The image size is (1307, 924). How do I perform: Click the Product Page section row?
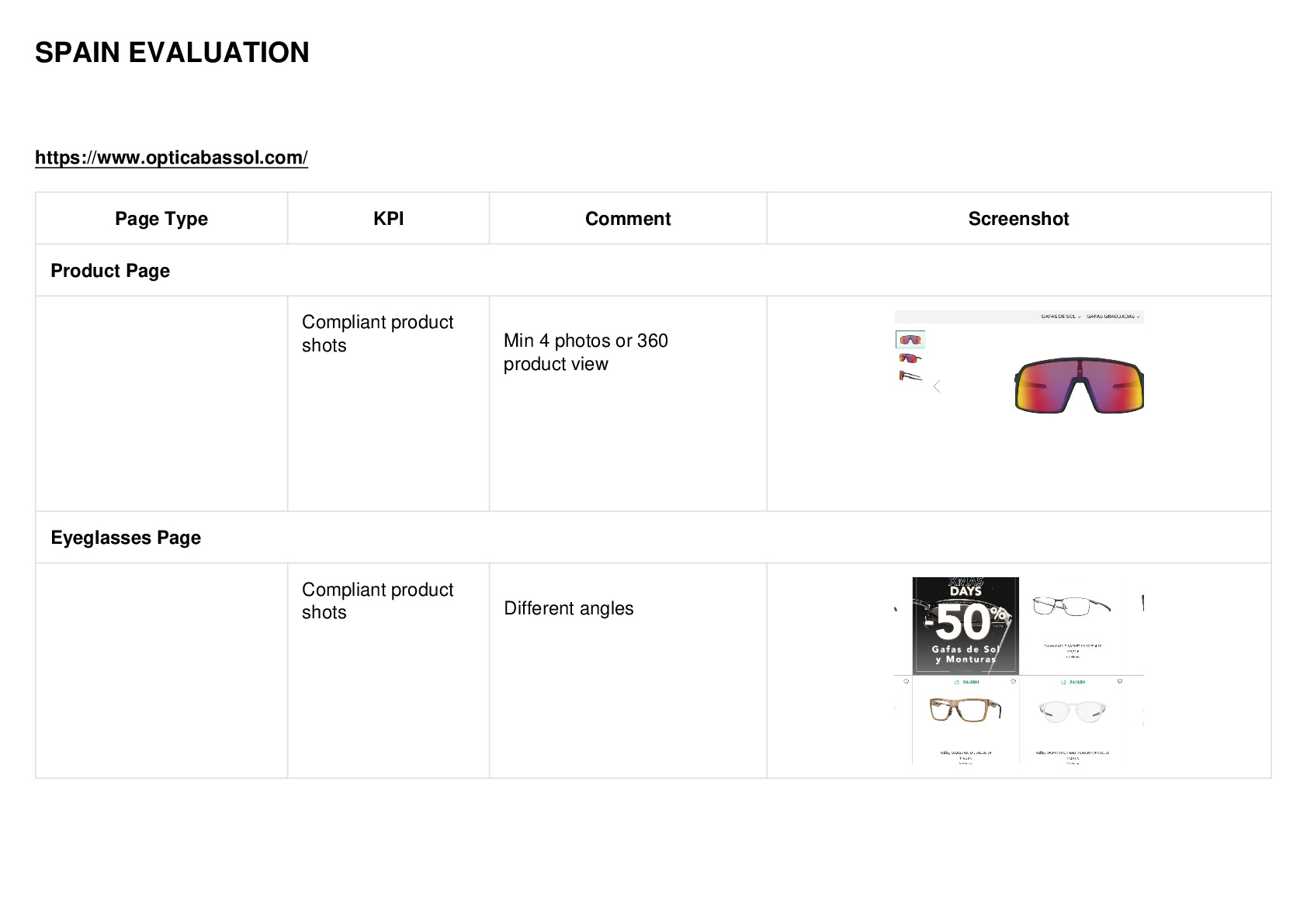point(653,271)
